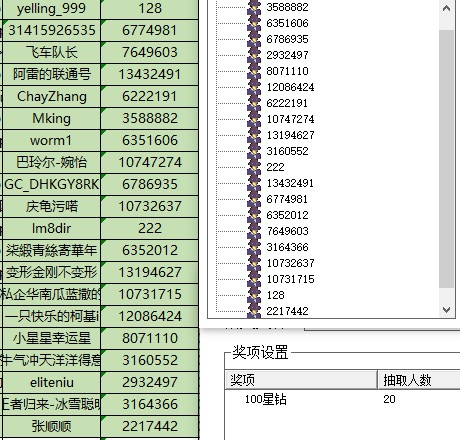Select the worm1 cell

(x=51, y=140)
